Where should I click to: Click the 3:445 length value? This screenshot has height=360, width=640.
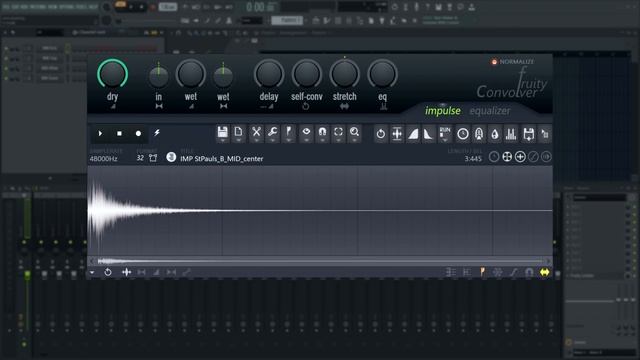(473, 159)
